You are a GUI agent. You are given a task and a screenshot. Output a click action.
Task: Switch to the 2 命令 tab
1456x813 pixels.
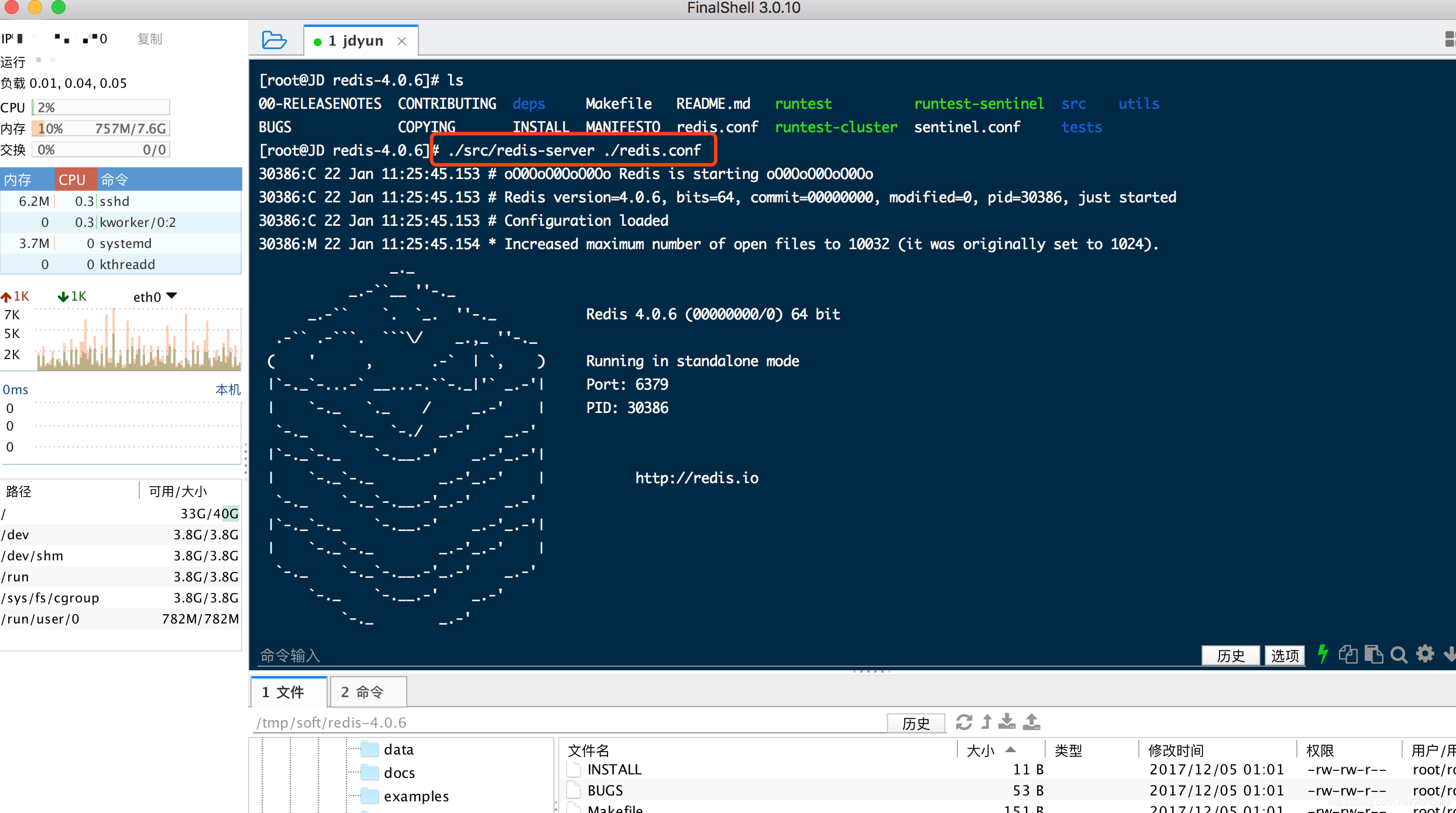tap(368, 692)
